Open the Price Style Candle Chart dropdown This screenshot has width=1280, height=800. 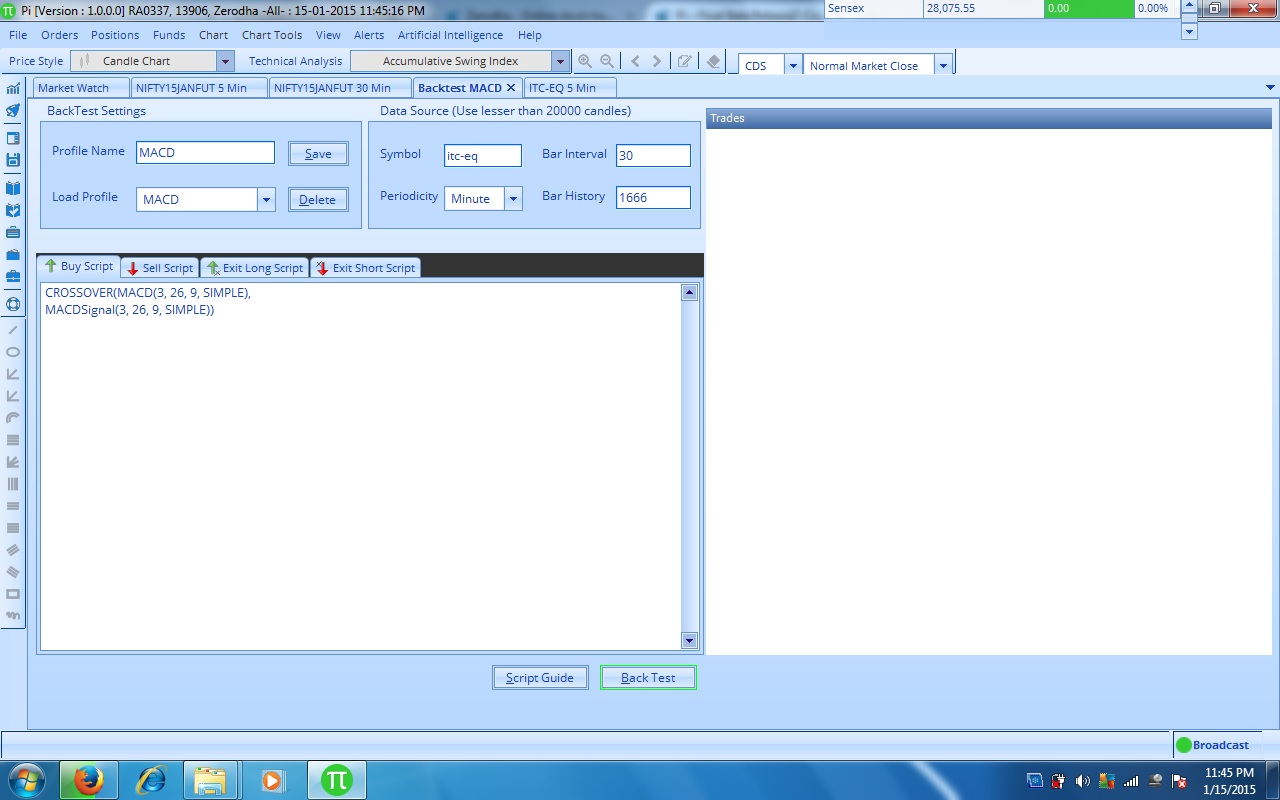tap(225, 61)
